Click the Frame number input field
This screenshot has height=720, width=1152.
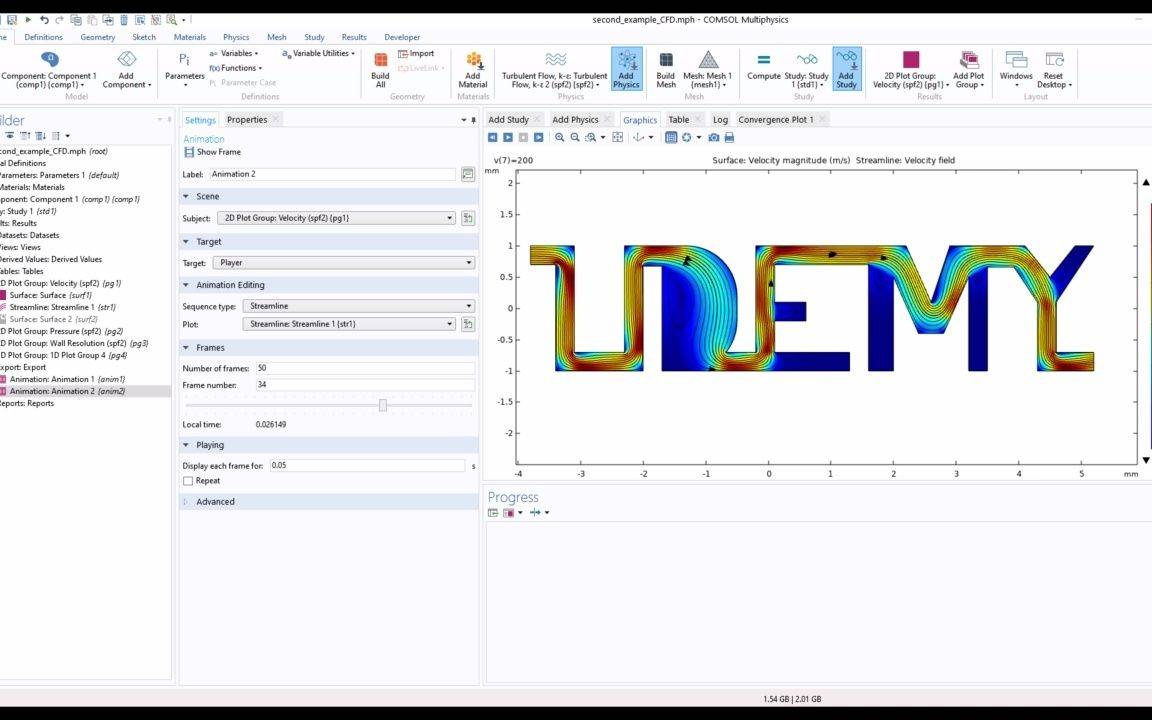click(x=364, y=385)
